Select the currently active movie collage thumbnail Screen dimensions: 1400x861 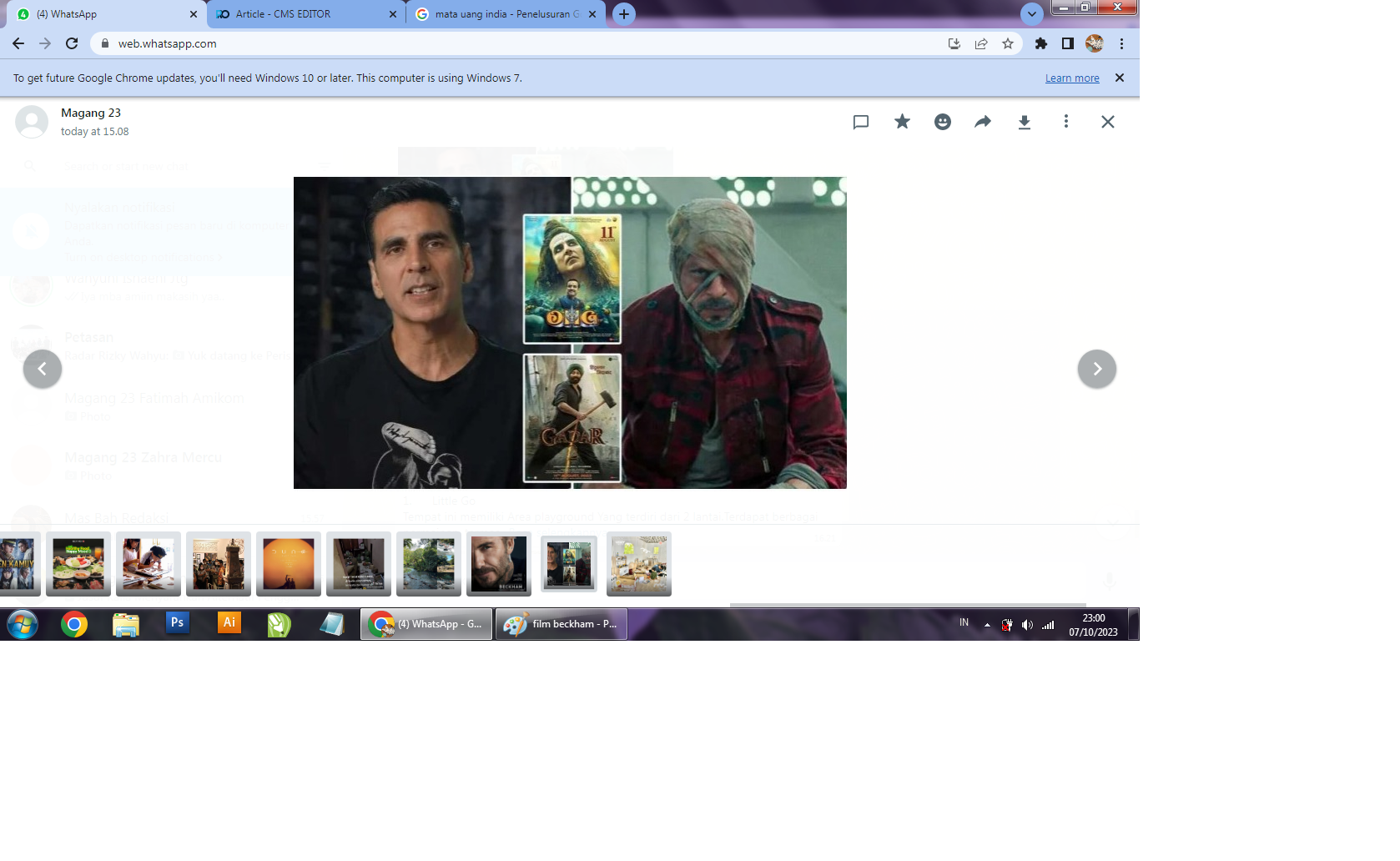coord(569,564)
